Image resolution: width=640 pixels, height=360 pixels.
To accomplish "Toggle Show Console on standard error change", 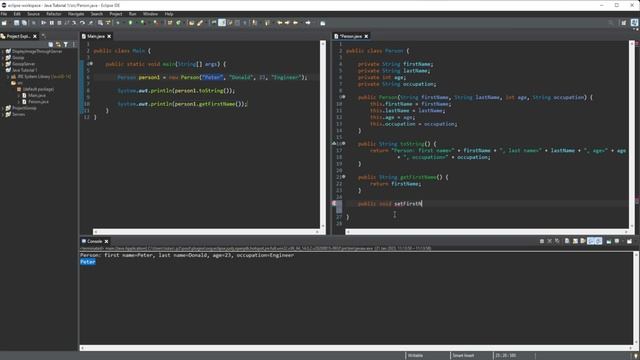I will pos(598,241).
